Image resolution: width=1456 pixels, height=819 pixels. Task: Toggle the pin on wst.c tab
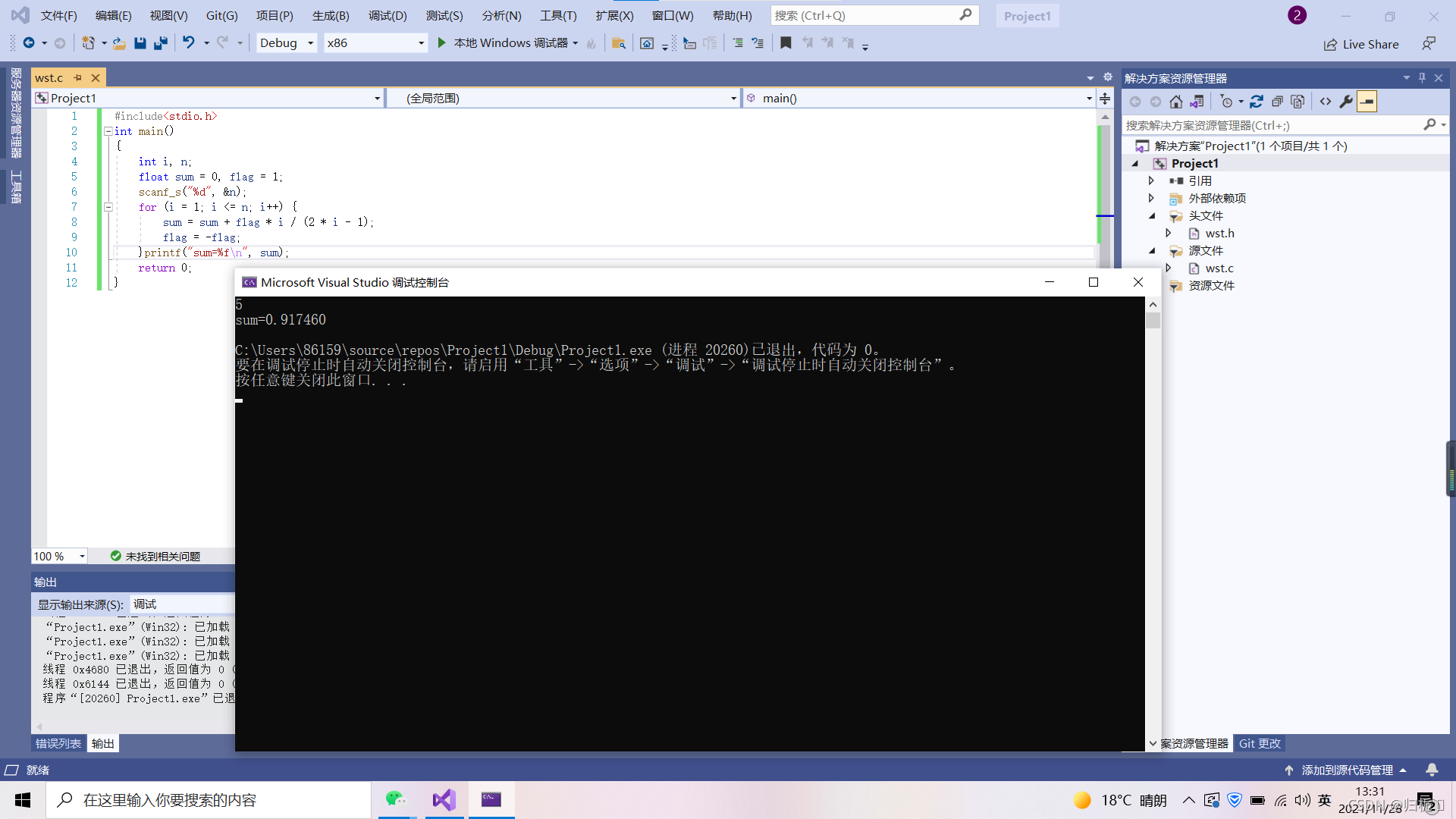pos(77,77)
